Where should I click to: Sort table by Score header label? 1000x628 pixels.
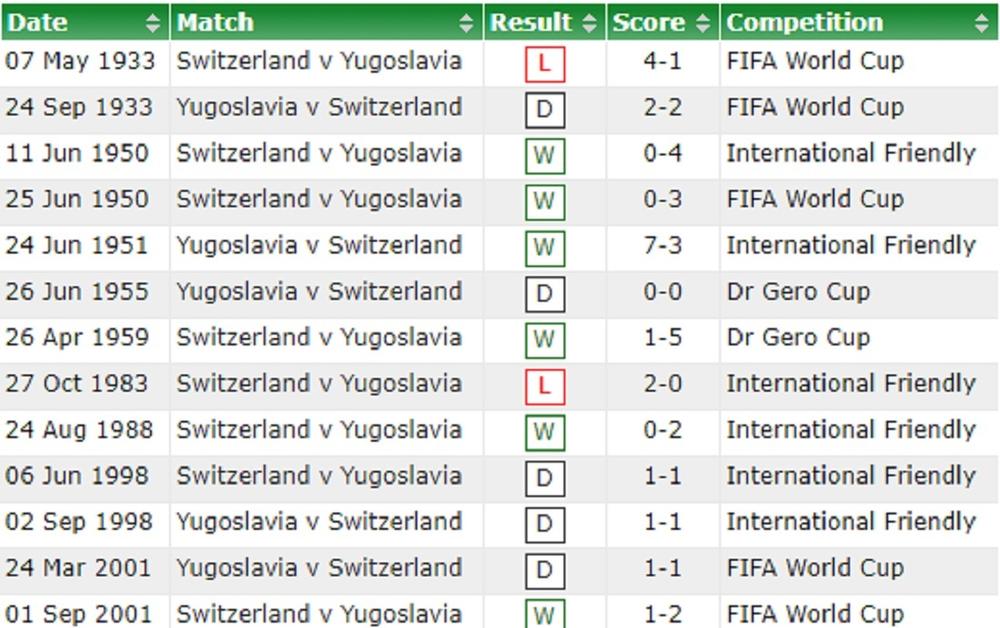click(648, 23)
